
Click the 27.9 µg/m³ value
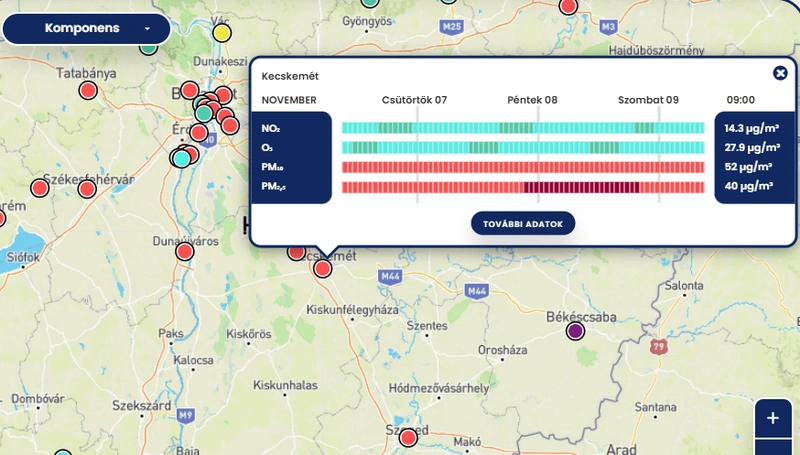coord(752,148)
